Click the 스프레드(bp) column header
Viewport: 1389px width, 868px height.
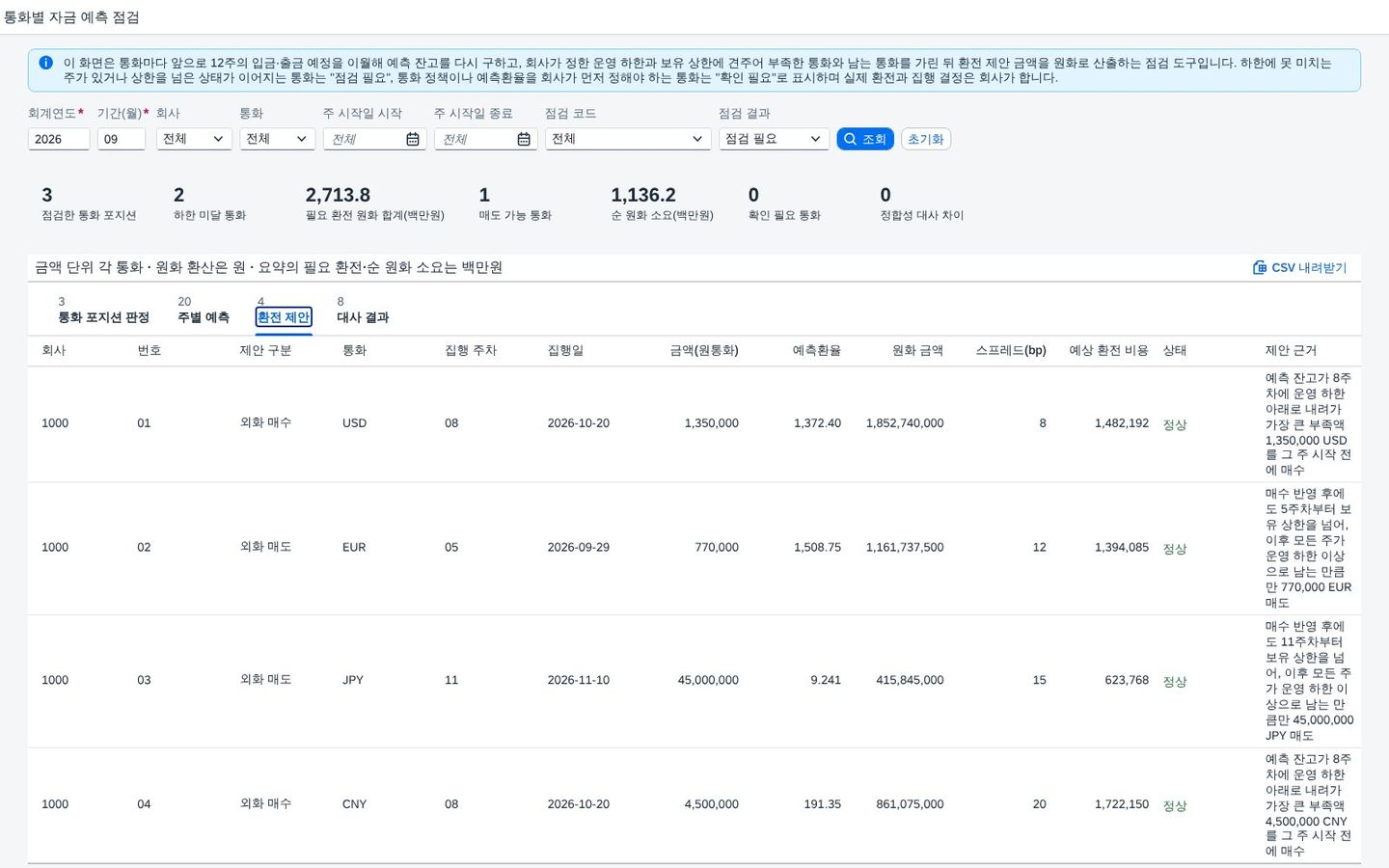click(x=1011, y=350)
